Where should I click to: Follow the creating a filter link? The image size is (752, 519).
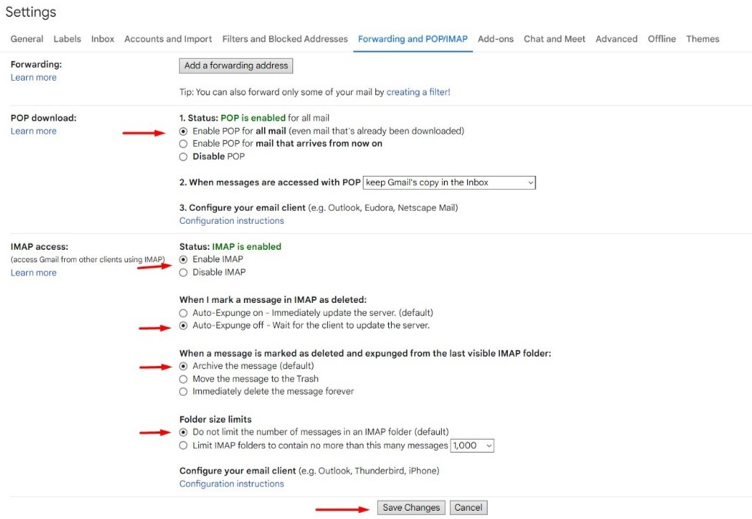click(418, 92)
